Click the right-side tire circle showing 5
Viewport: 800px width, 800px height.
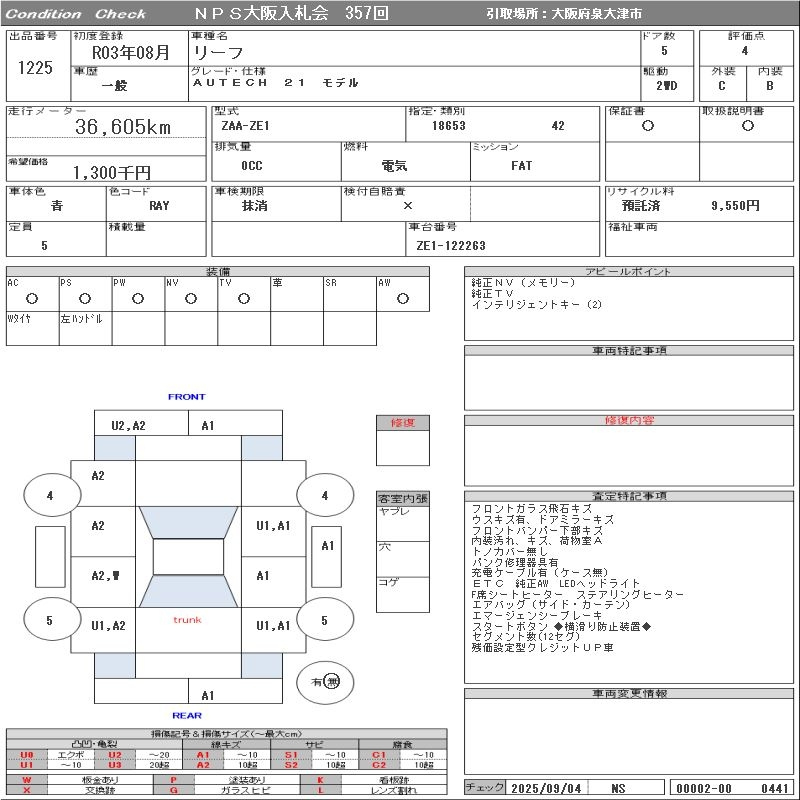click(324, 620)
